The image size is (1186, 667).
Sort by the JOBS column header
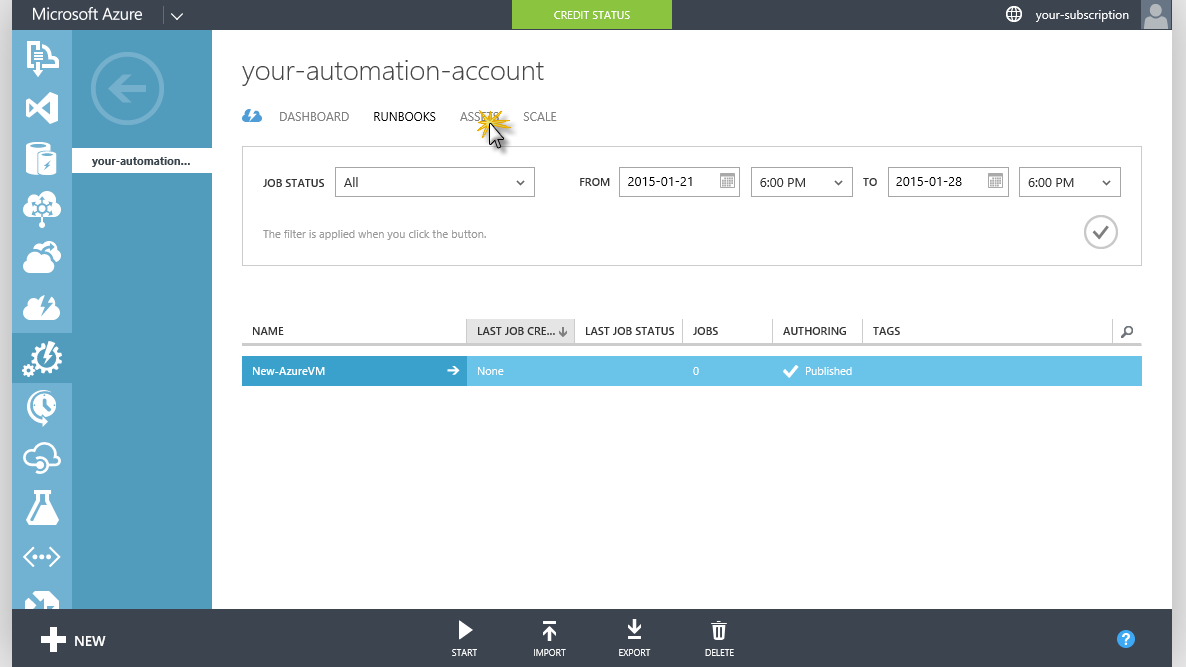[x=727, y=331]
